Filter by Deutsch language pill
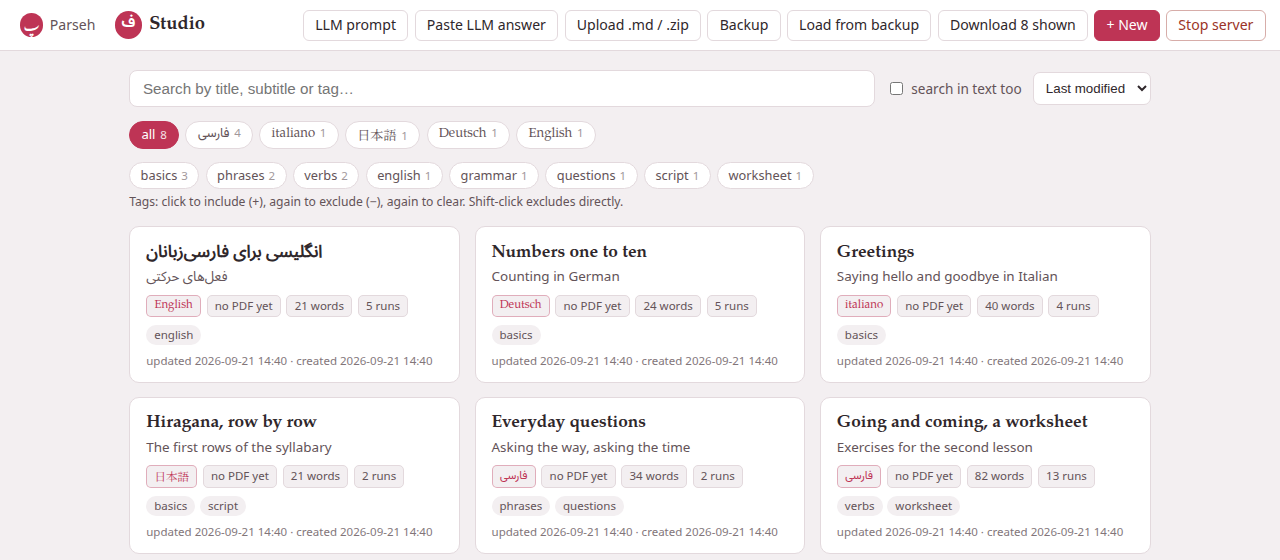Viewport: 1280px width, 560px height. click(468, 134)
